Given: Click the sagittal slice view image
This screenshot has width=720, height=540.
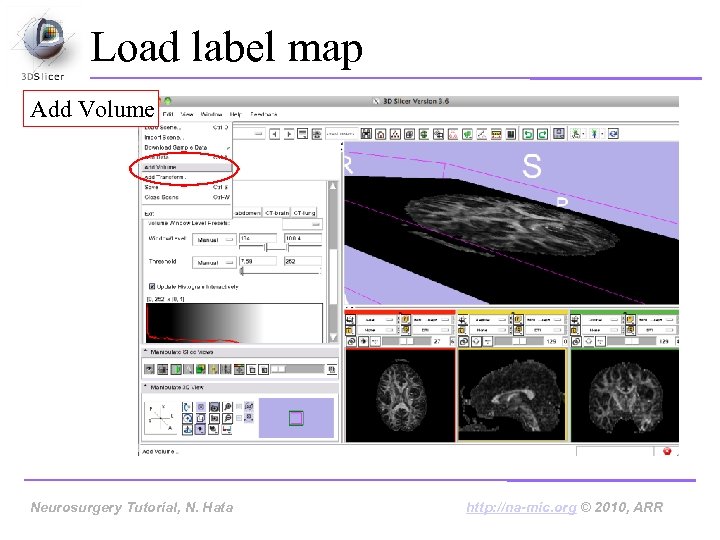Looking at the screenshot, I should pyautogui.click(x=512, y=395).
